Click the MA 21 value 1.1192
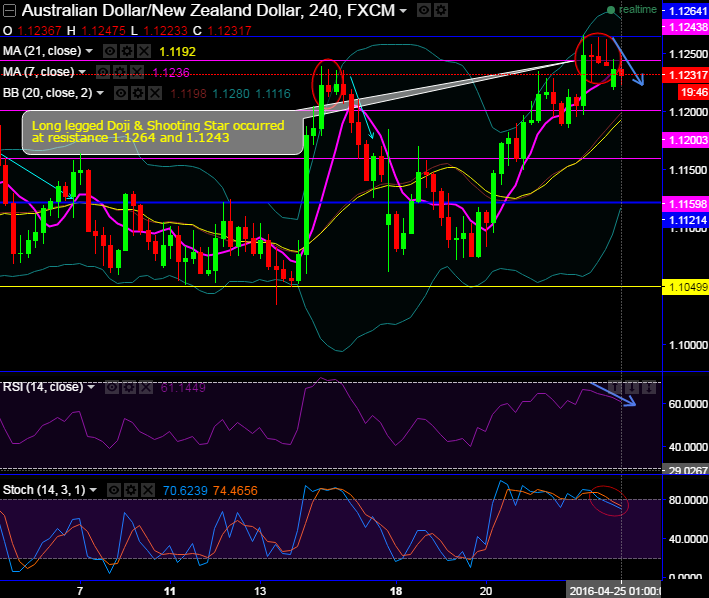 click(x=177, y=52)
